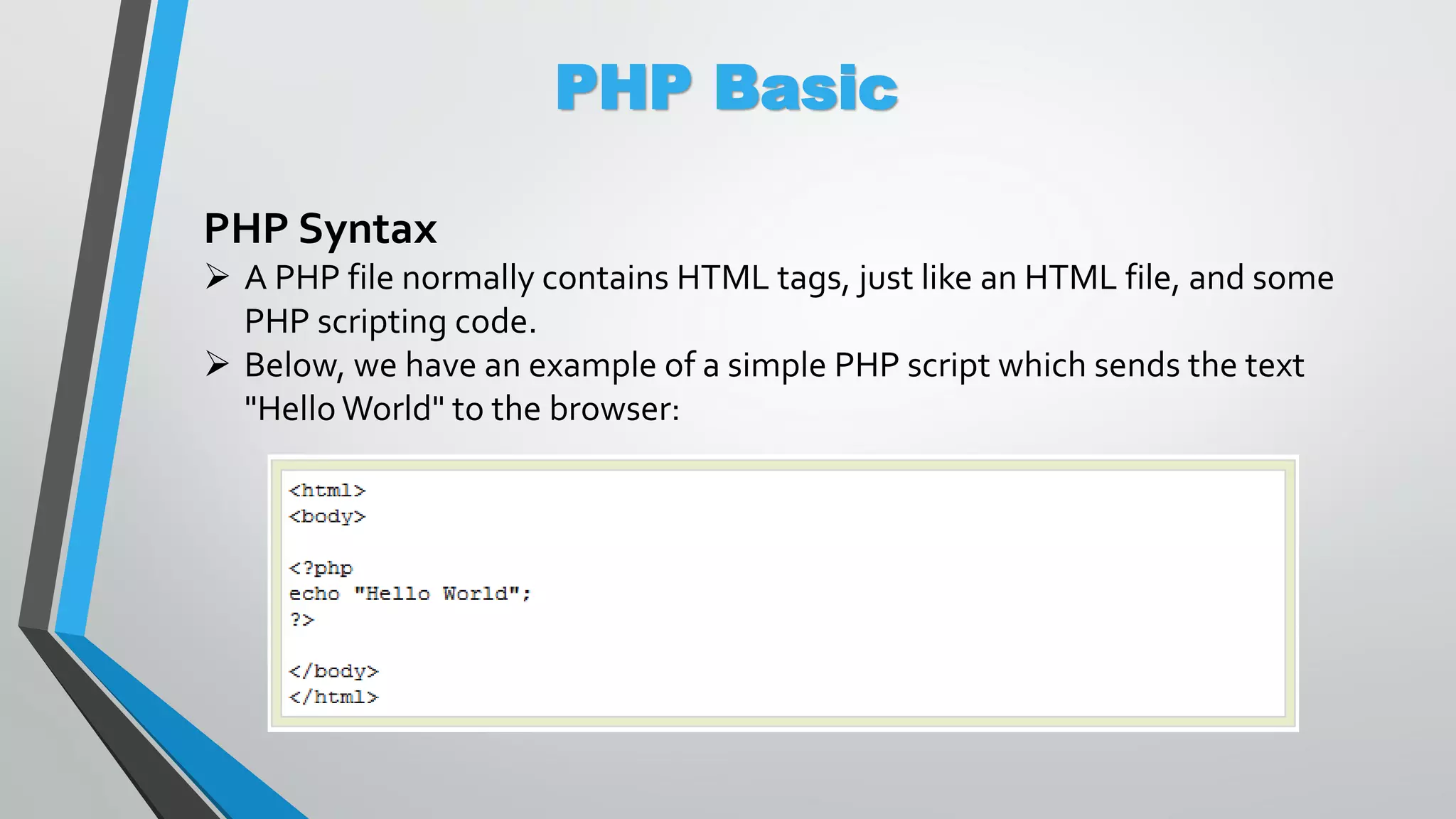Click the <body> tag code line
Screen dimensions: 1456x819
[x=327, y=516]
